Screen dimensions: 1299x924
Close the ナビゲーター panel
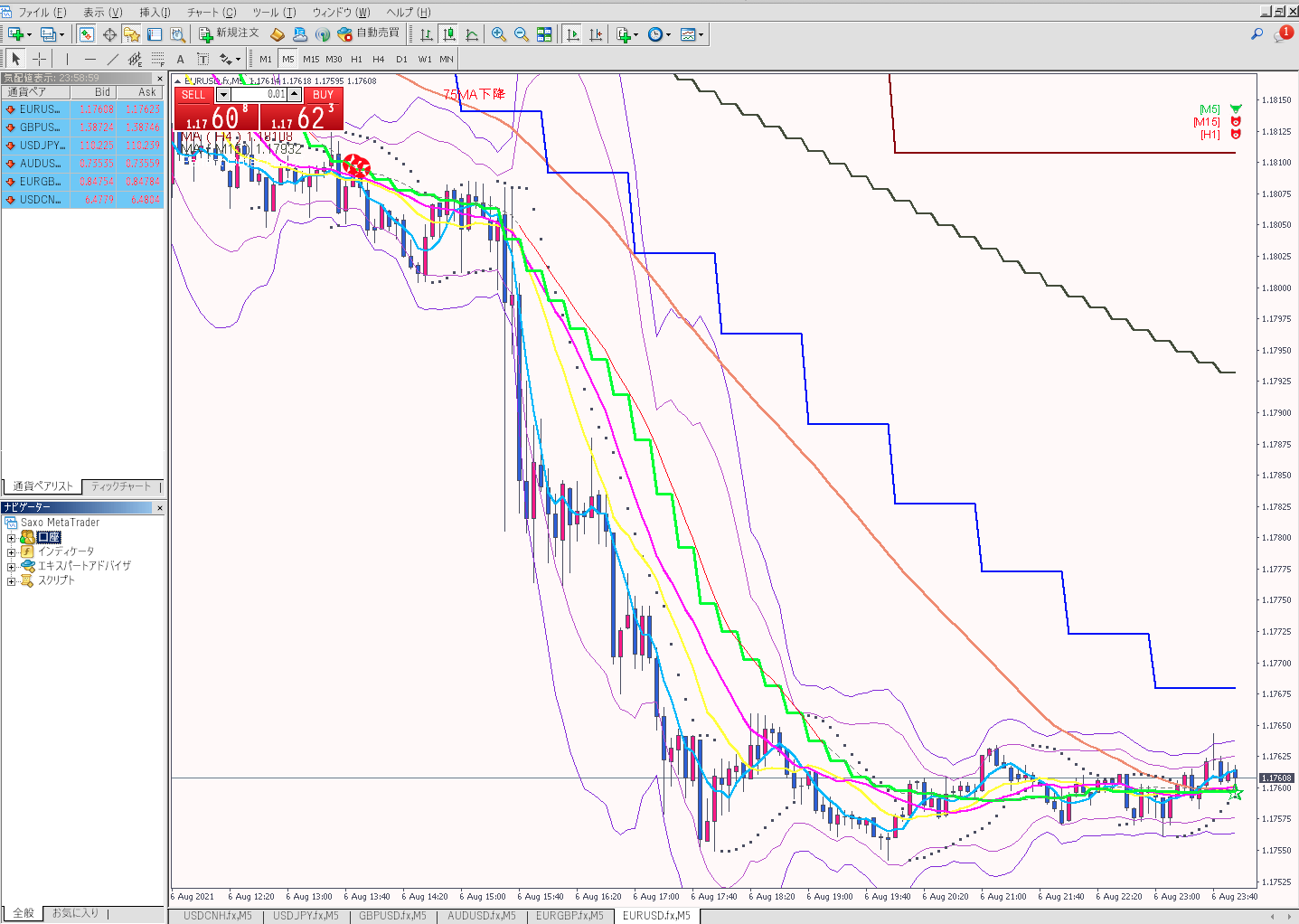tap(159, 508)
